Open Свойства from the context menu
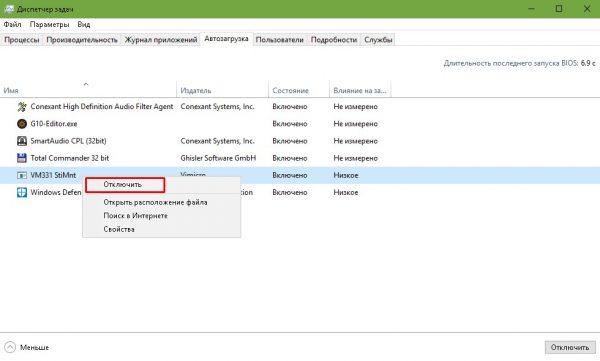The width and height of the screenshot is (600, 361). point(161,229)
